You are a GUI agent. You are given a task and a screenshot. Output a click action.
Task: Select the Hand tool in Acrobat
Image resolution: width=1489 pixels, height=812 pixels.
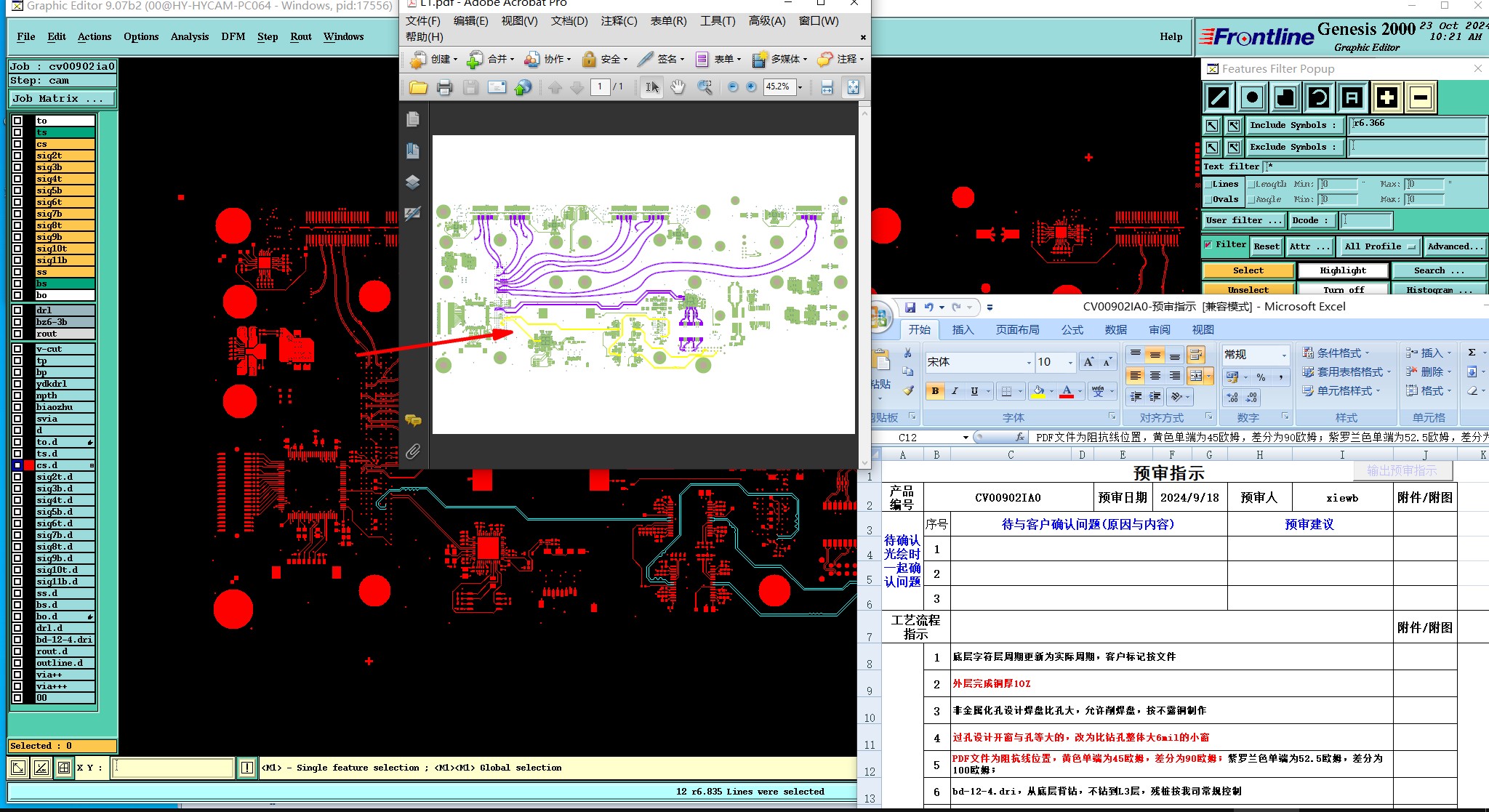[678, 87]
